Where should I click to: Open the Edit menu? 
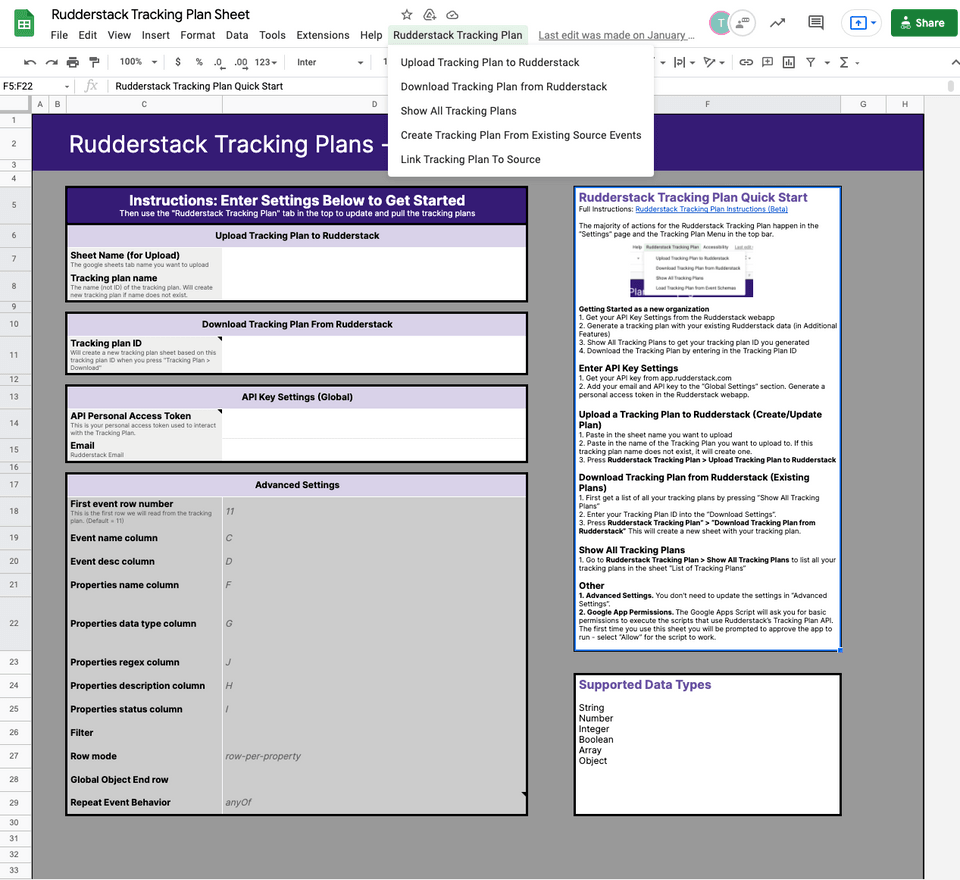pos(88,35)
